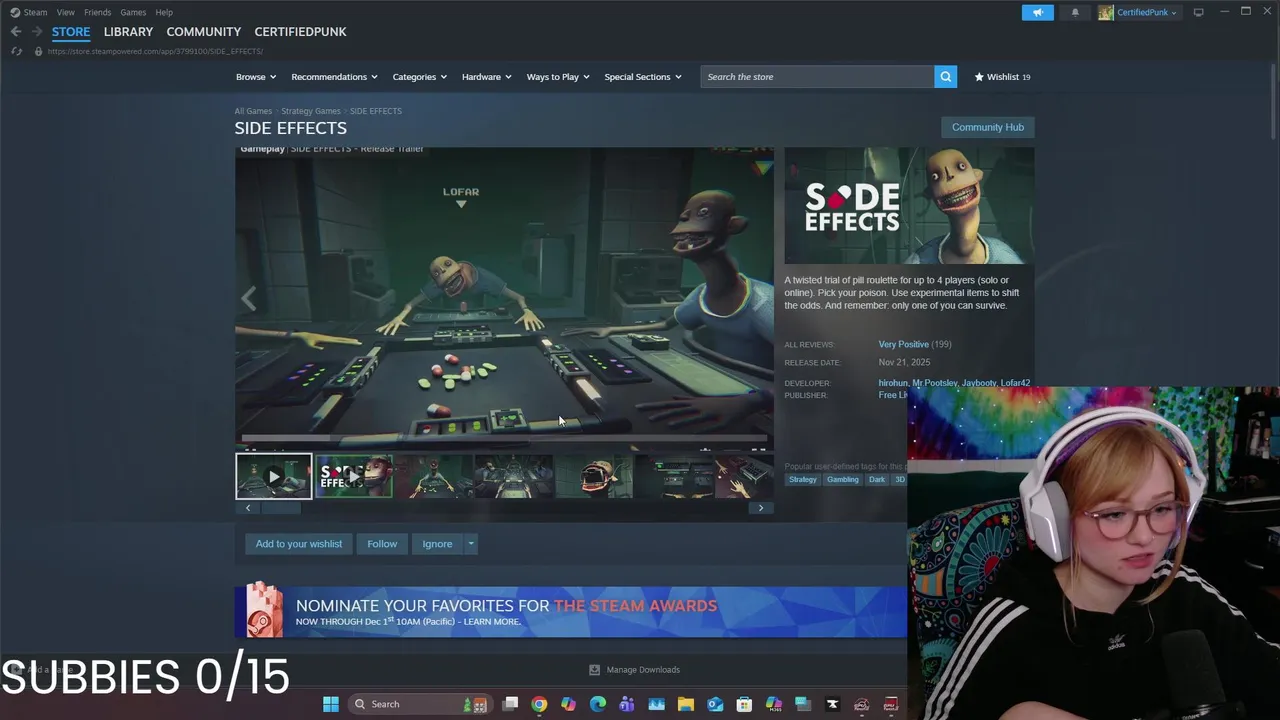The height and width of the screenshot is (720, 1280).
Task: Switch to the COMMUNITY tab
Action: click(203, 32)
